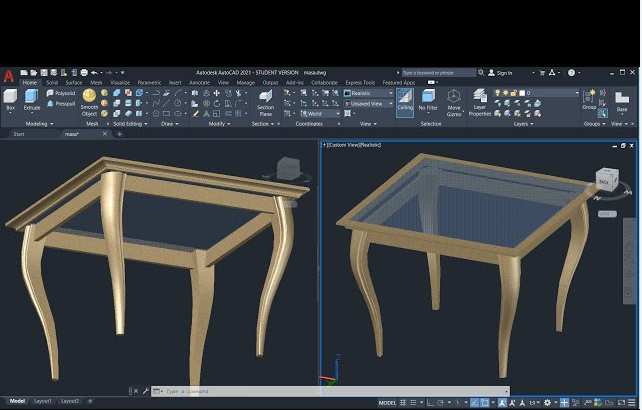The height and width of the screenshot is (410, 642).
Task: Click the Help question mark icon
Action: pyautogui.click(x=572, y=72)
